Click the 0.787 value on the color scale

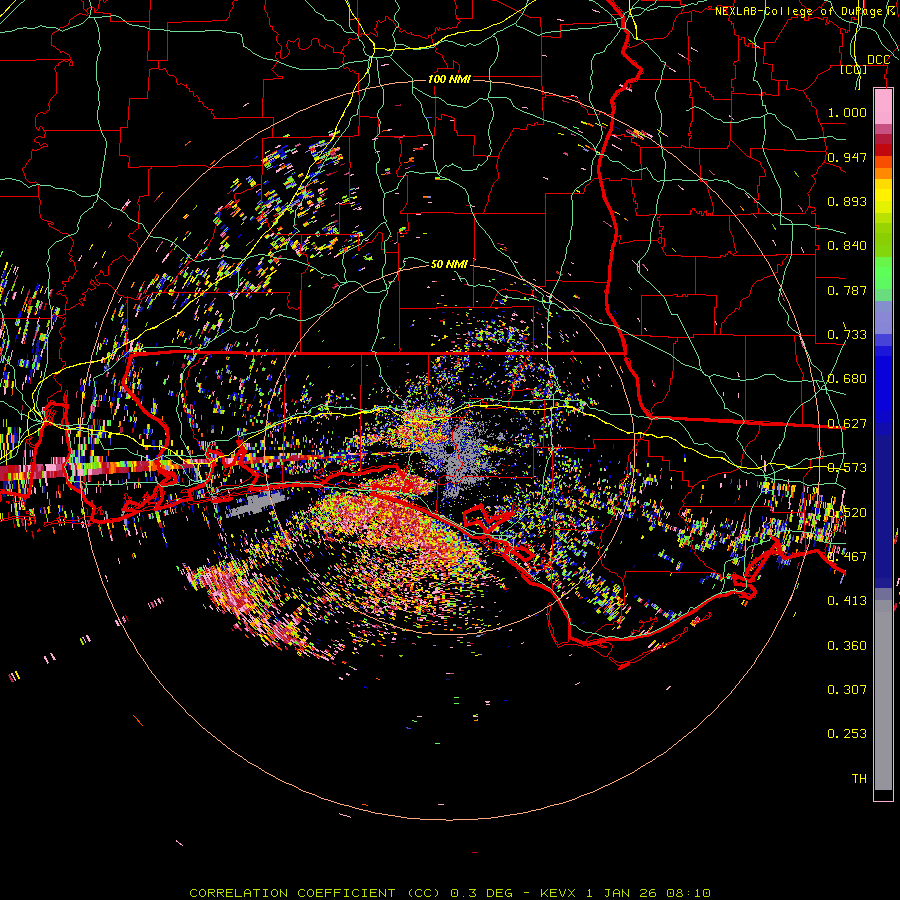point(847,290)
